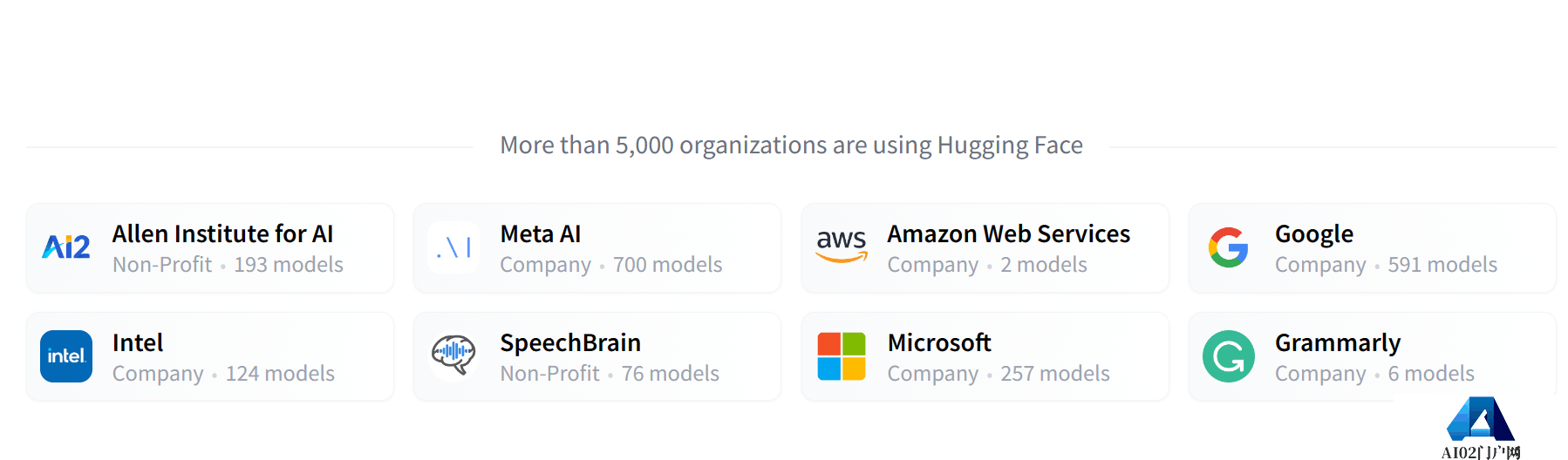This screenshot has width=1568, height=460.
Task: Click the Microsoft four-square logo
Action: (x=842, y=356)
